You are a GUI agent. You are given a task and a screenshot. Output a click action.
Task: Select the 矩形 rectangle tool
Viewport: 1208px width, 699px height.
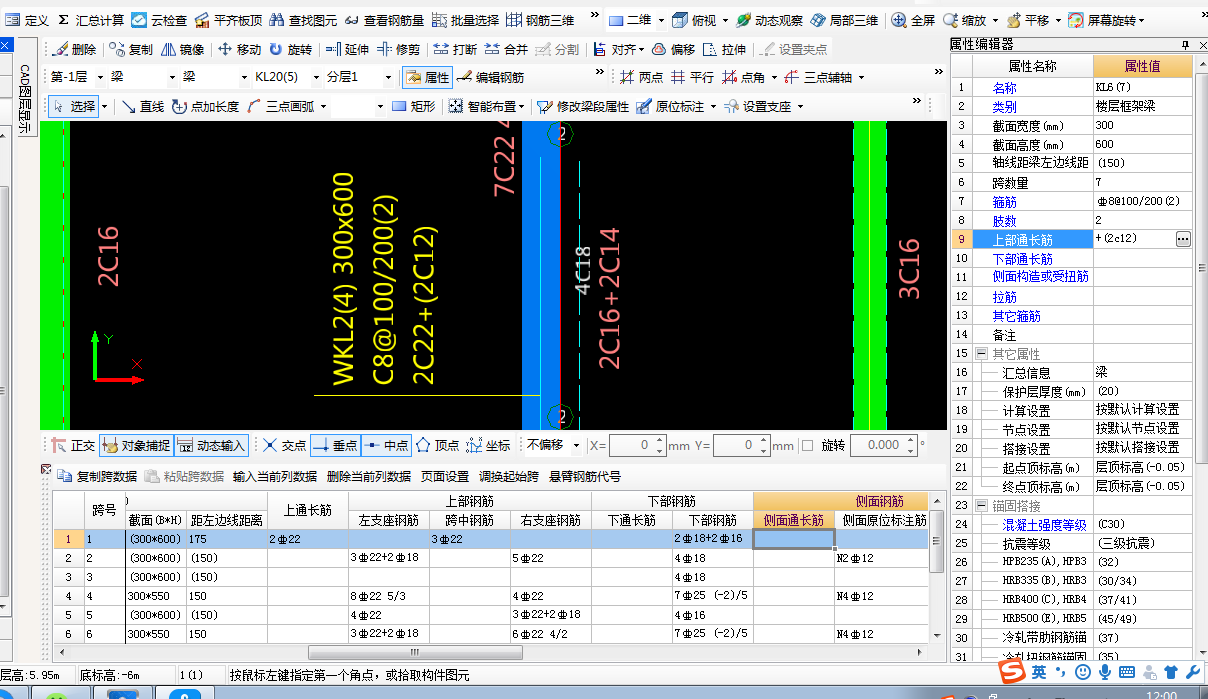[413, 106]
